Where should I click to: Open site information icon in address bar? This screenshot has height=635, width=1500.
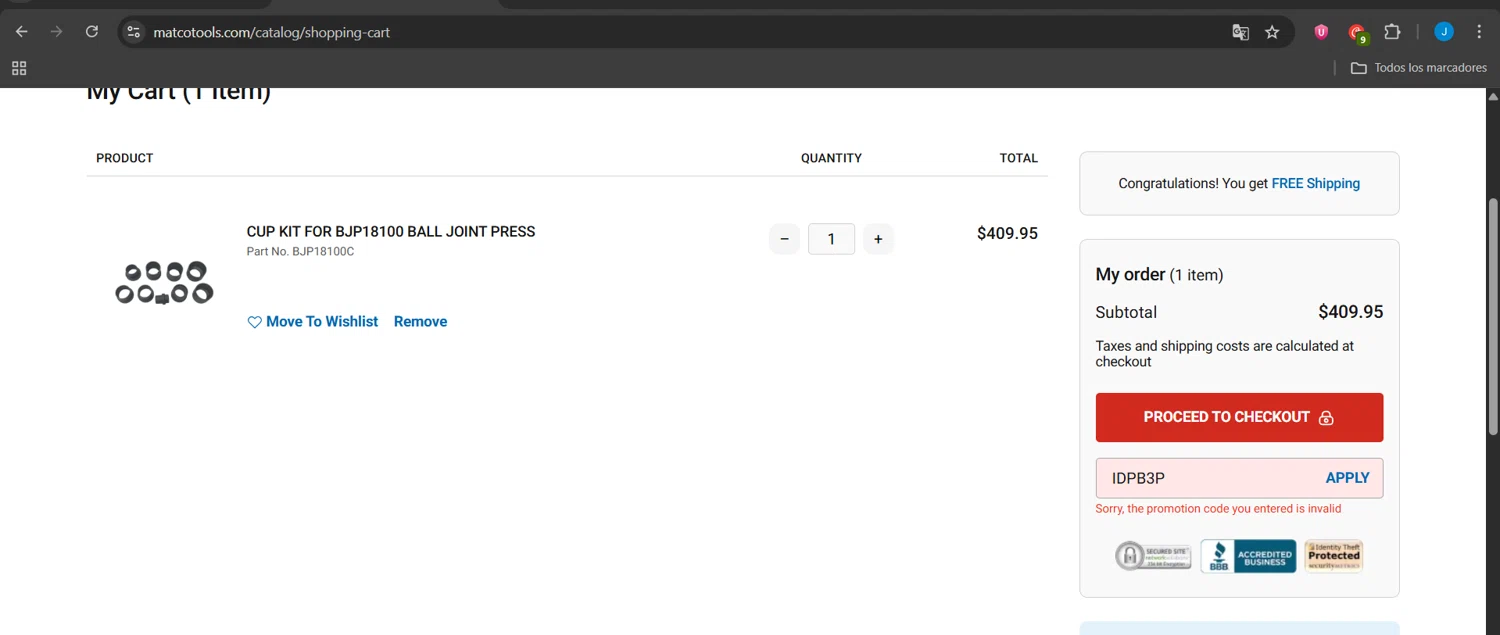point(133,32)
